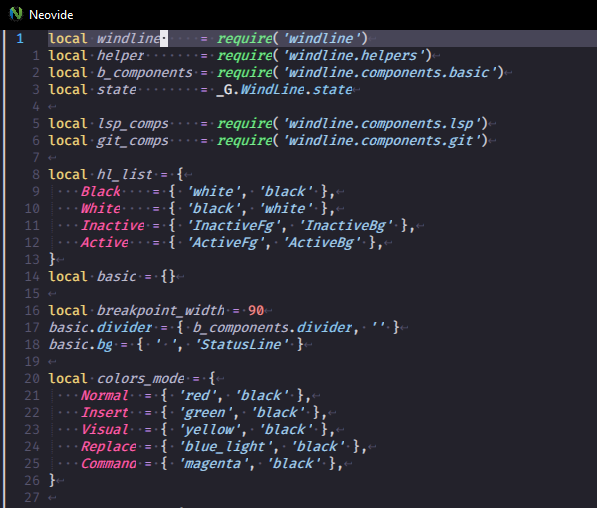Click the string 'windline.helpers'

[x=354, y=56]
